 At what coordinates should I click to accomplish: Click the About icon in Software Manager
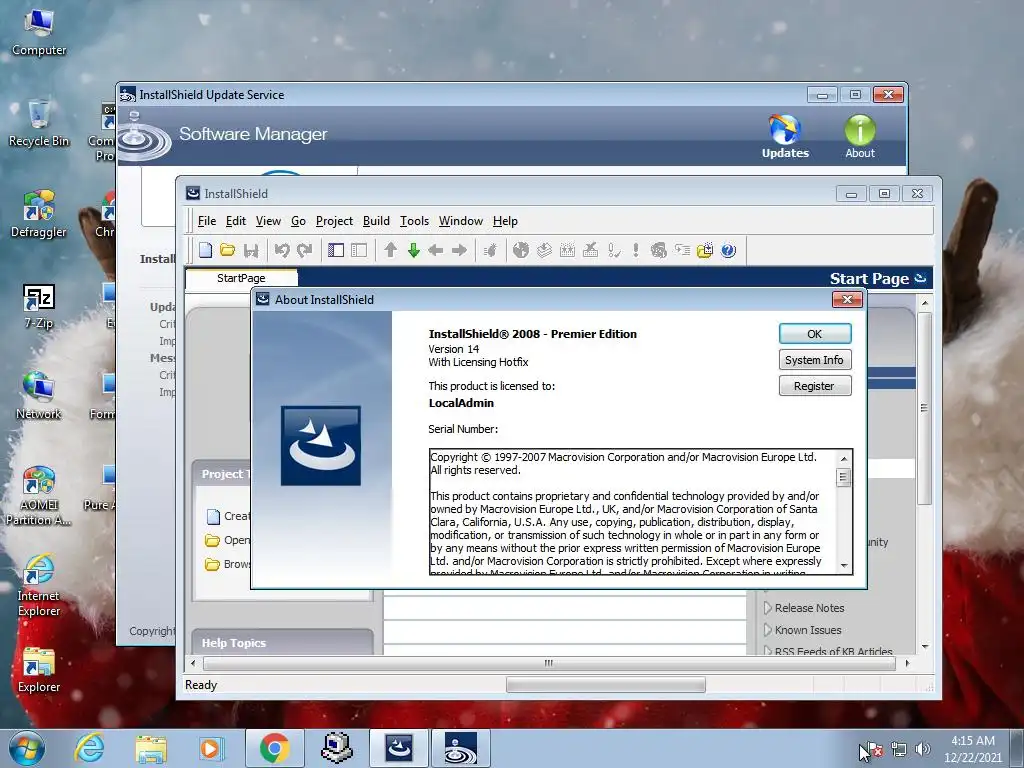pos(859,136)
